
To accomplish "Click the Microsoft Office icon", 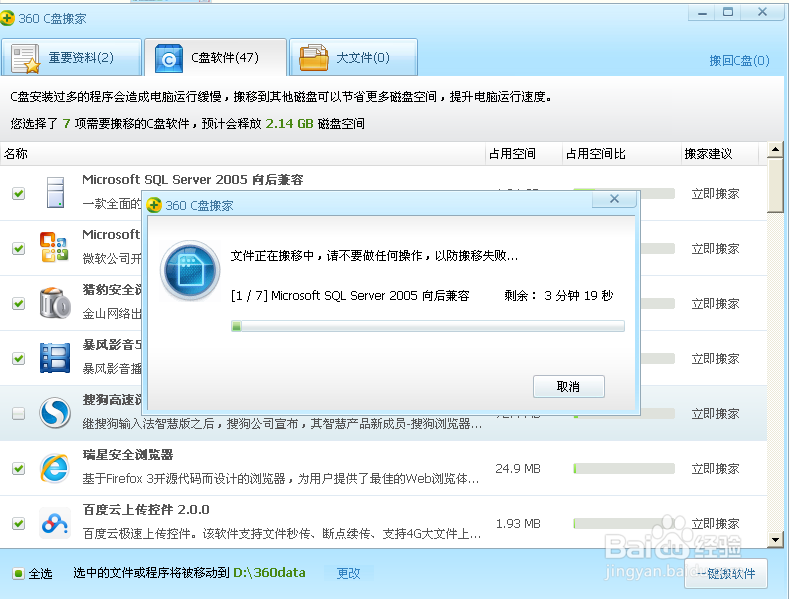I will tap(54, 247).
